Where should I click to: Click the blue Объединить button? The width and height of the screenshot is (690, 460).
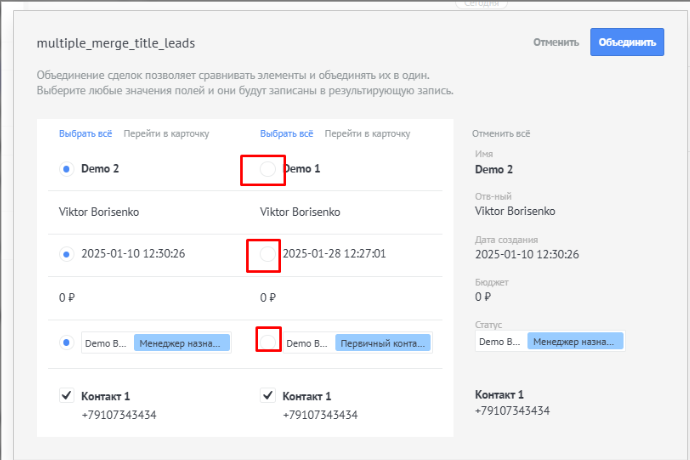click(x=627, y=42)
